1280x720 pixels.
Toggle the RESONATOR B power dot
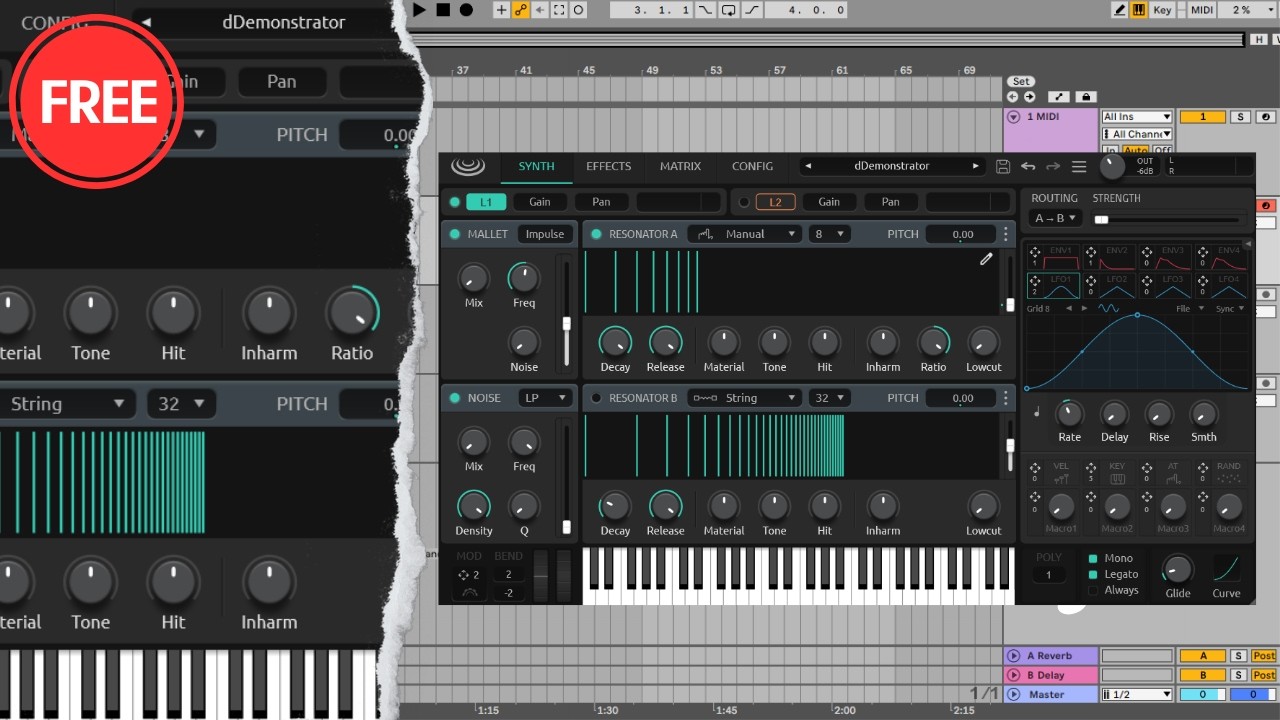pyautogui.click(x=597, y=398)
